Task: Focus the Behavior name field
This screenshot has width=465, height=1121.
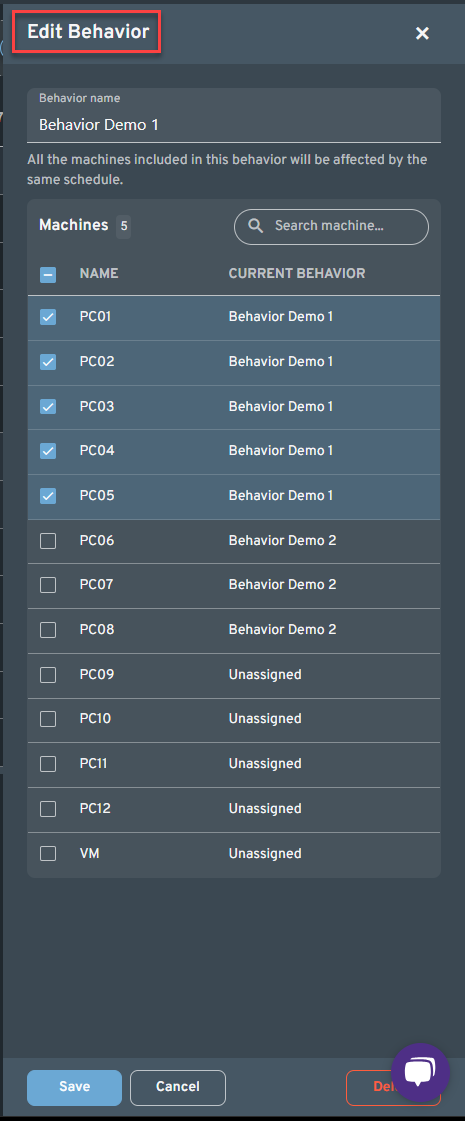Action: [234, 116]
